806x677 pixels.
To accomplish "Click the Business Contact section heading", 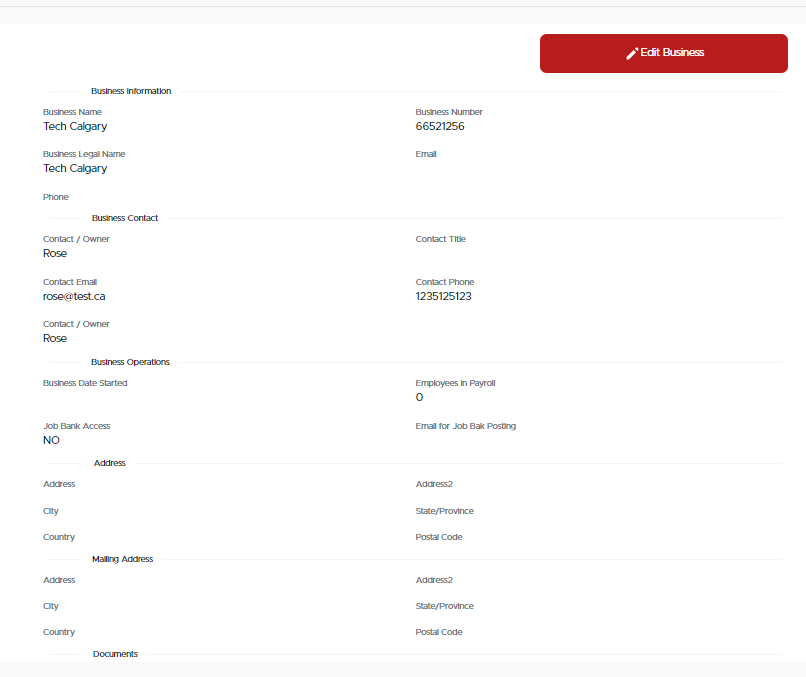I will 125,218.
